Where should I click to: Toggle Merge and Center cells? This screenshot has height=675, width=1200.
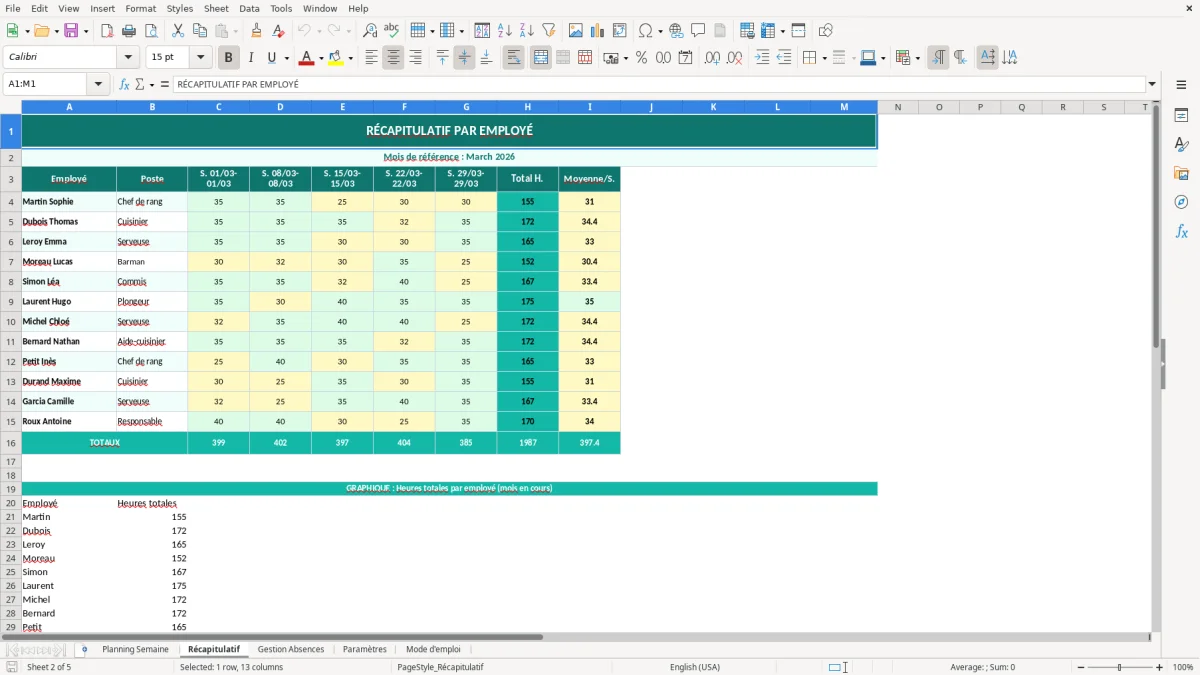pyautogui.click(x=541, y=58)
